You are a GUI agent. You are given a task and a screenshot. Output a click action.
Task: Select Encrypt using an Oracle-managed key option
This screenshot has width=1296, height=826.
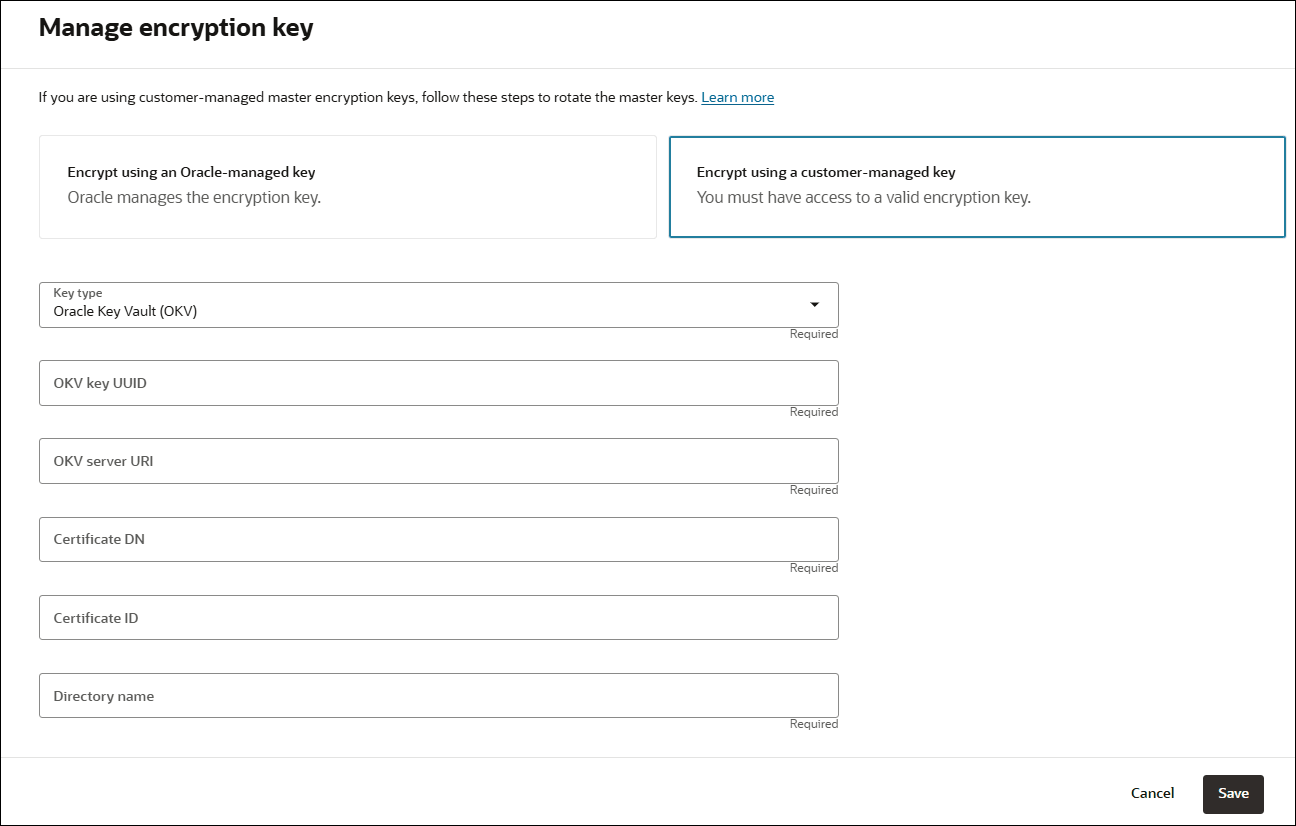pyautogui.click(x=347, y=187)
